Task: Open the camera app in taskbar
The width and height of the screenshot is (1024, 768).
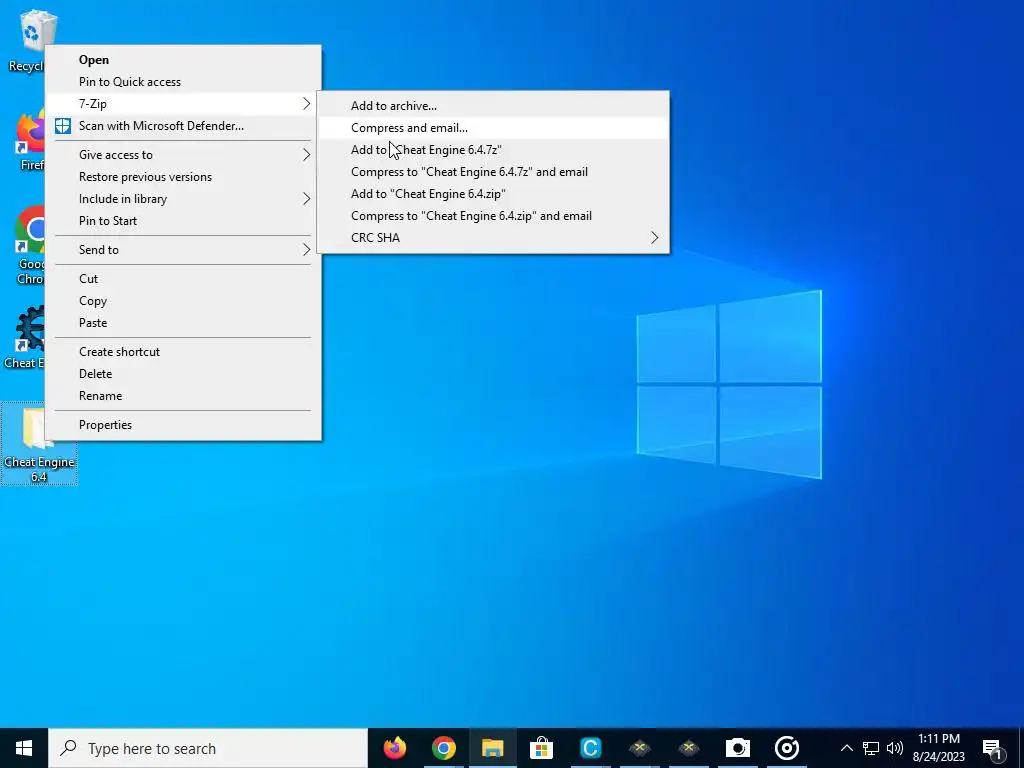Action: [x=737, y=748]
